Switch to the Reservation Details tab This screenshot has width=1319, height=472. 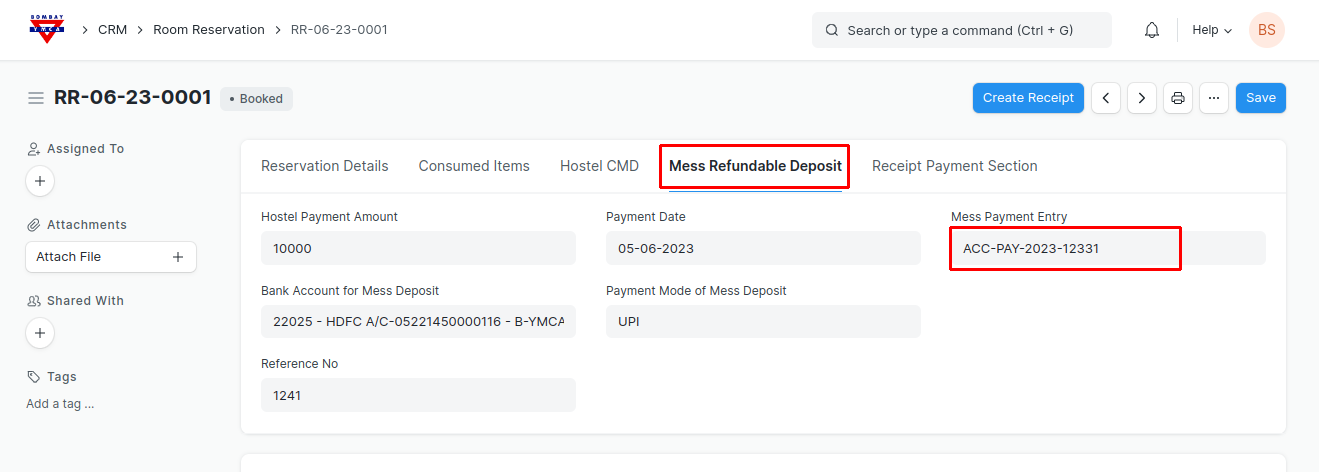click(x=324, y=166)
